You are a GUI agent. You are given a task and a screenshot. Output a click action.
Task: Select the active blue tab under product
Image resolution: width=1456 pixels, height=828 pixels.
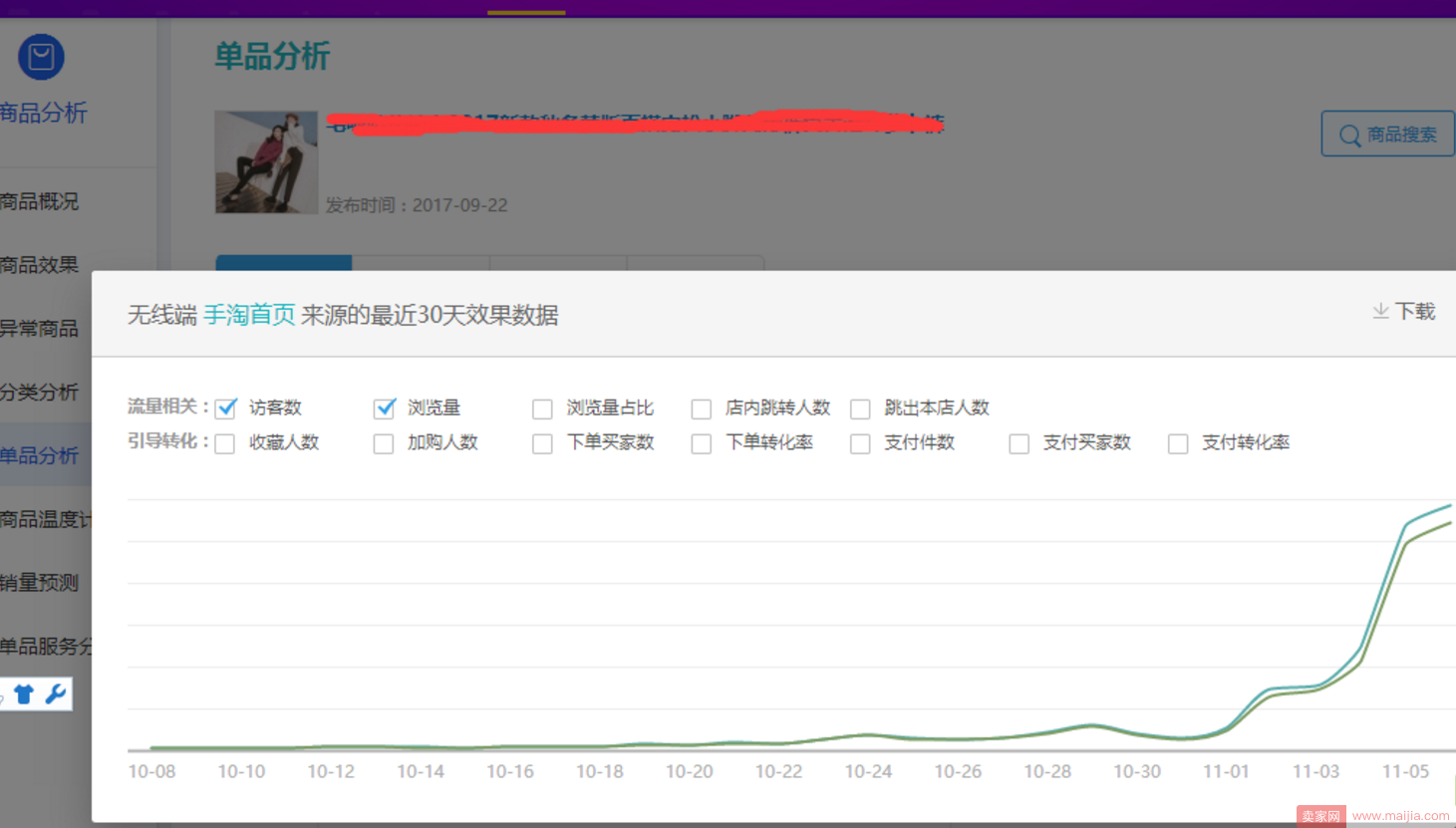(x=284, y=262)
